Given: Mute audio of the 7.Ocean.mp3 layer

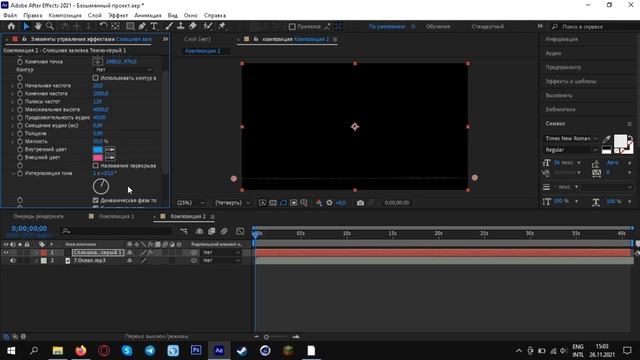Looking at the screenshot, I should tap(13, 260).
